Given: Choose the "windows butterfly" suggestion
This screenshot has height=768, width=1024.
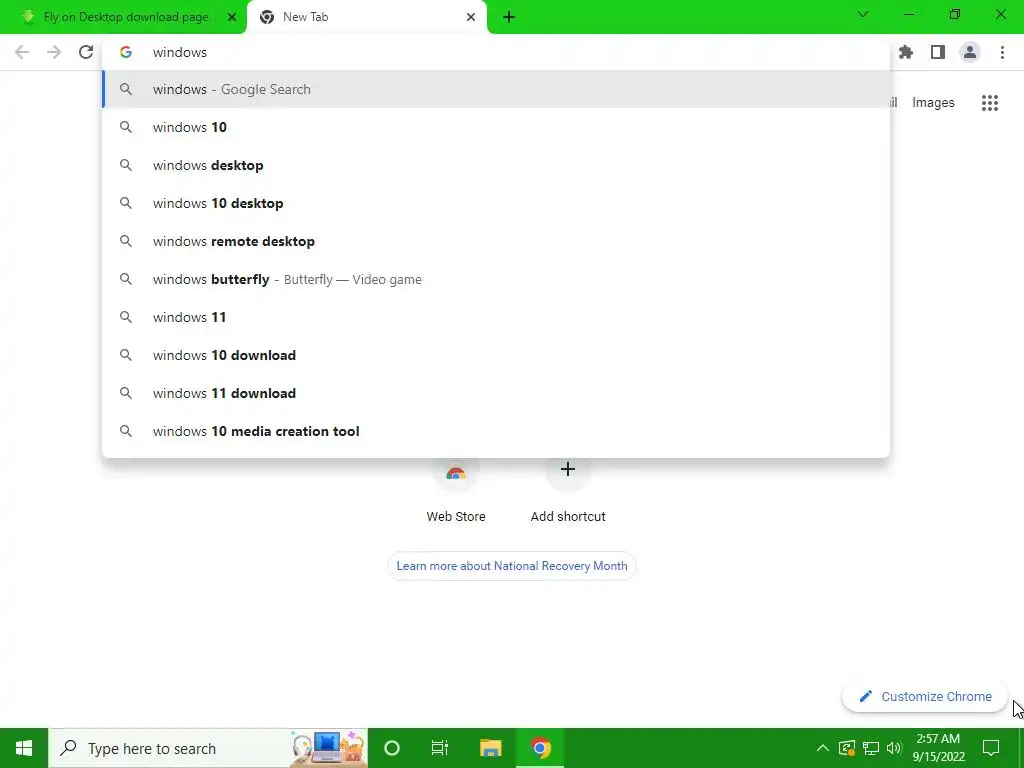Looking at the screenshot, I should pos(496,280).
